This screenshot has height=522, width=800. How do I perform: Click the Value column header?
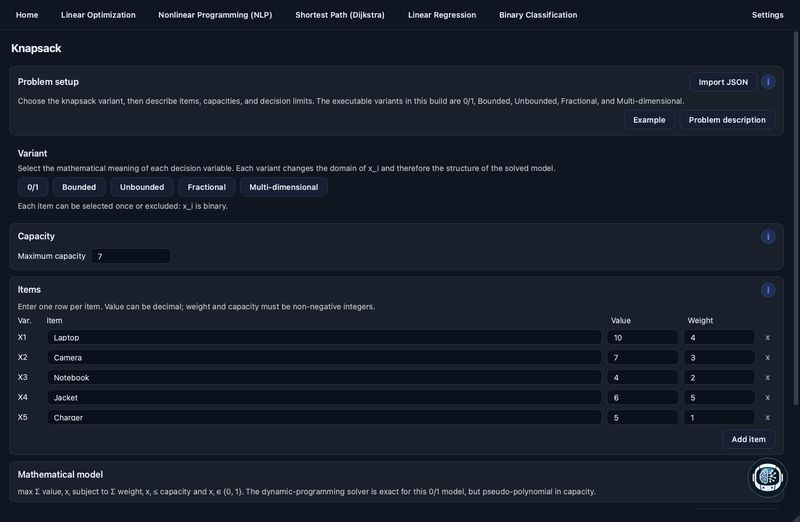coord(621,320)
